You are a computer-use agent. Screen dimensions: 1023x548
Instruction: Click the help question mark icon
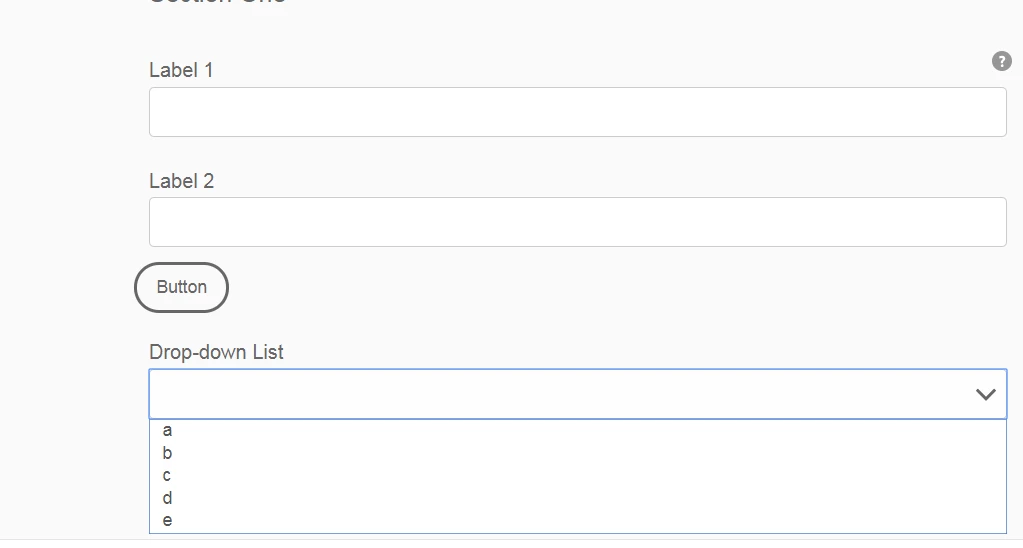pos(1001,62)
